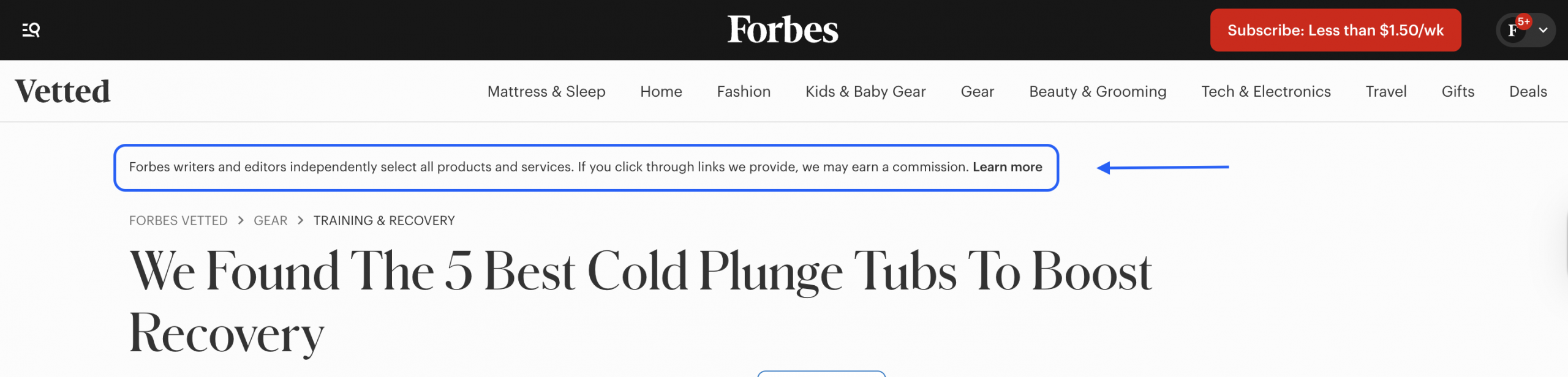Open the menu search icon

[31, 30]
